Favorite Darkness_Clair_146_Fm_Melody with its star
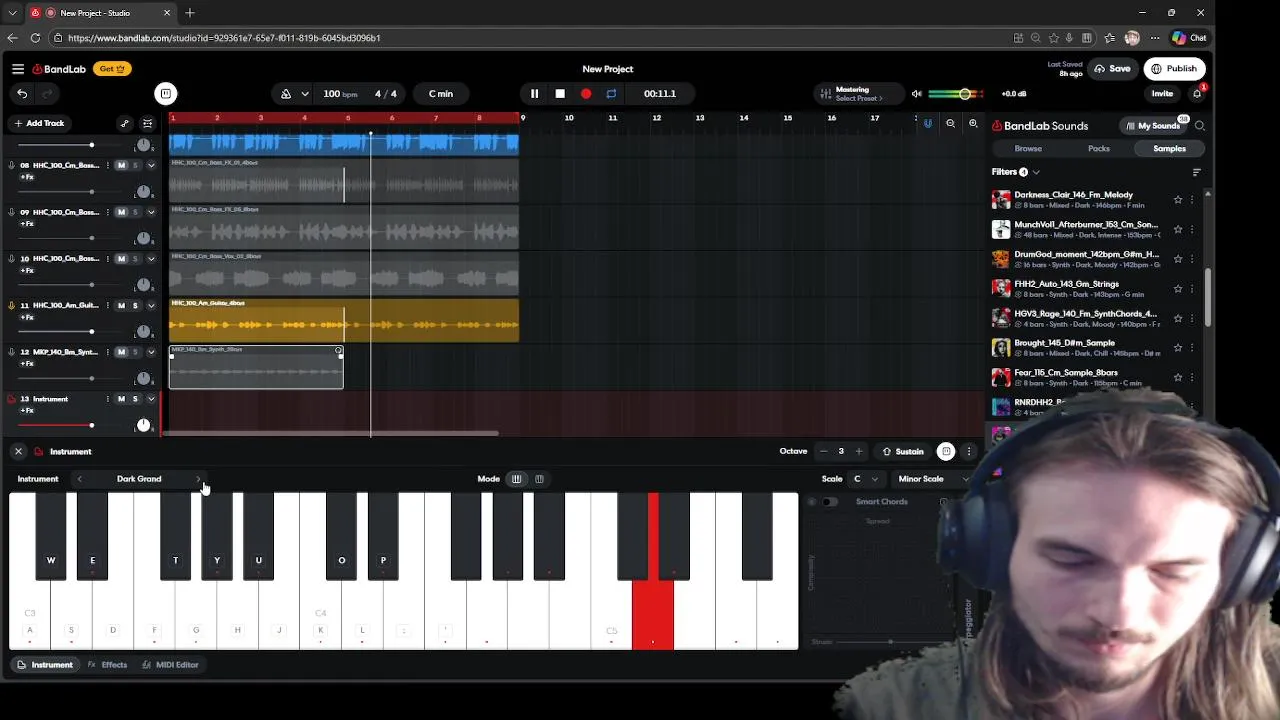 [1178, 200]
